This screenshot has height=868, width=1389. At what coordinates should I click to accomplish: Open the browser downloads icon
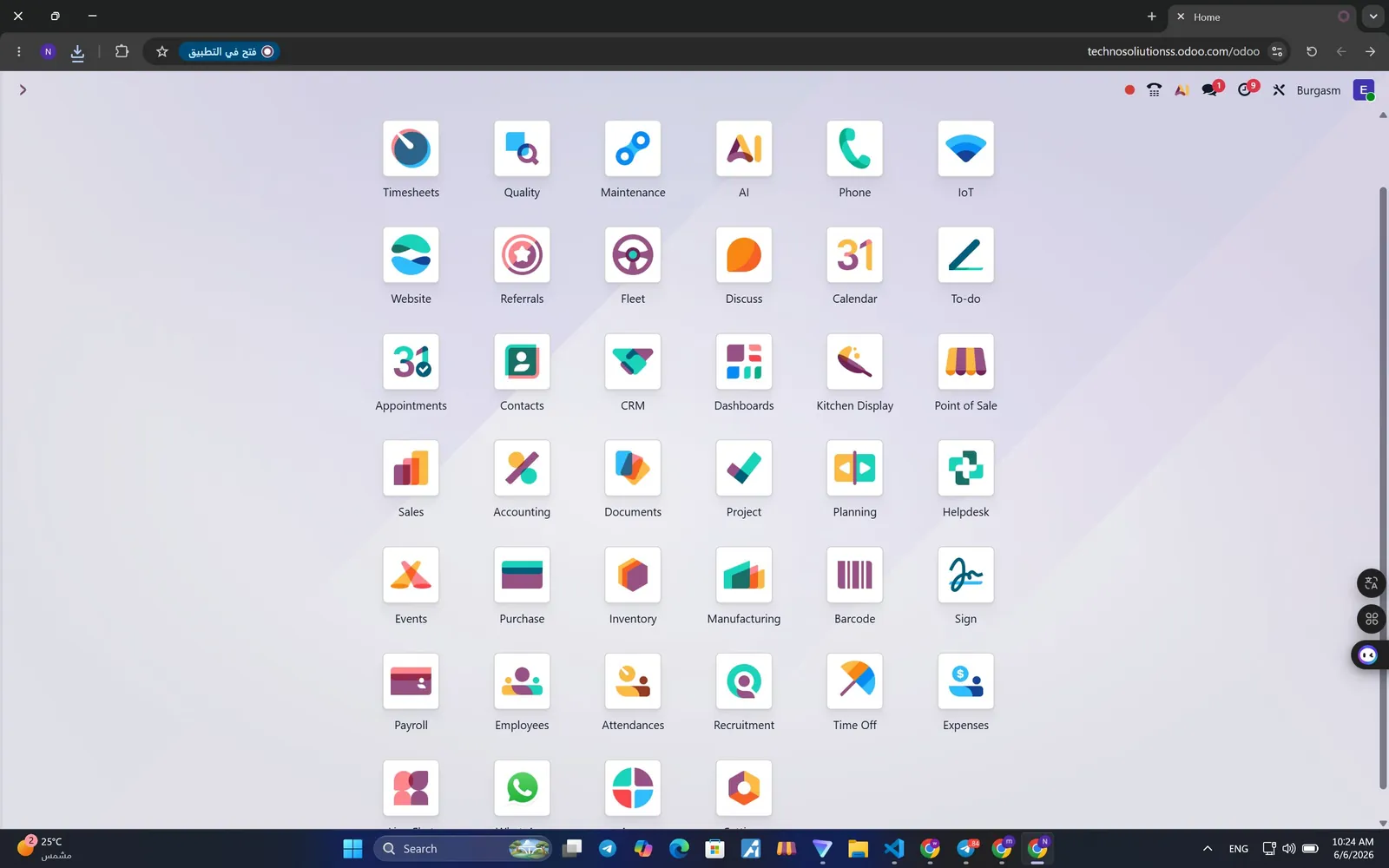coord(77,52)
